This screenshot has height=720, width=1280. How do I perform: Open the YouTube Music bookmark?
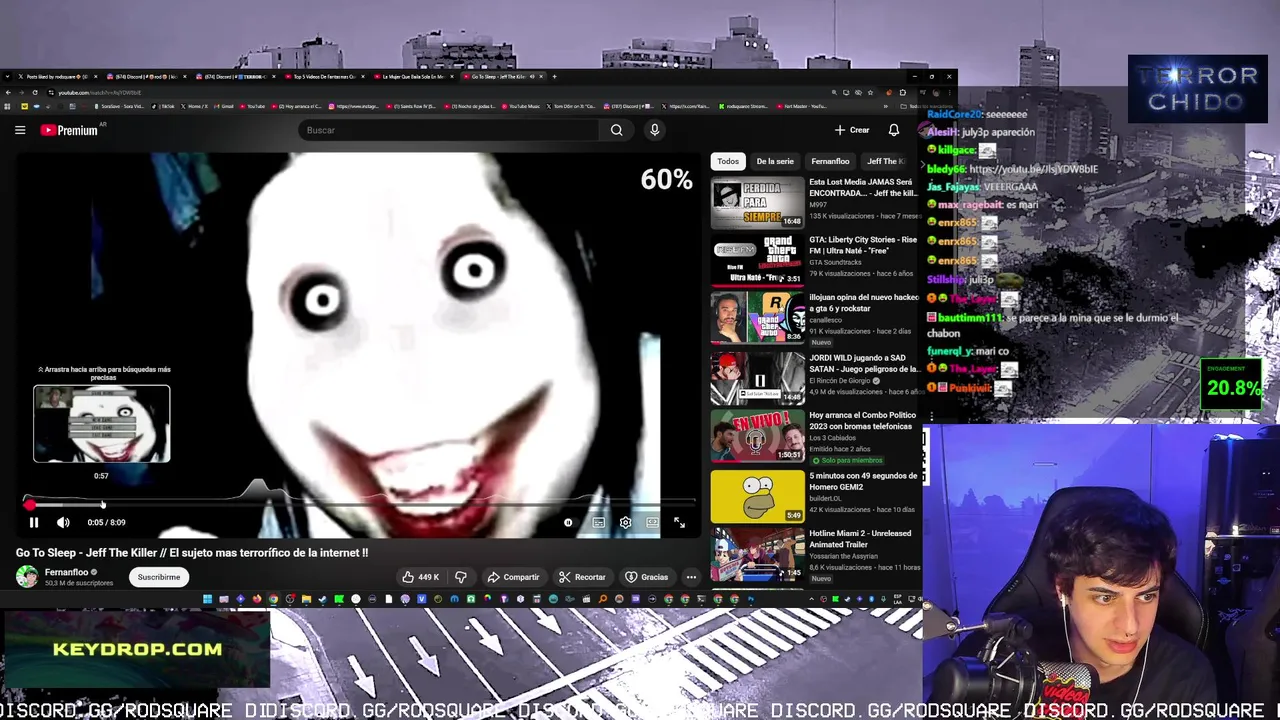521,106
